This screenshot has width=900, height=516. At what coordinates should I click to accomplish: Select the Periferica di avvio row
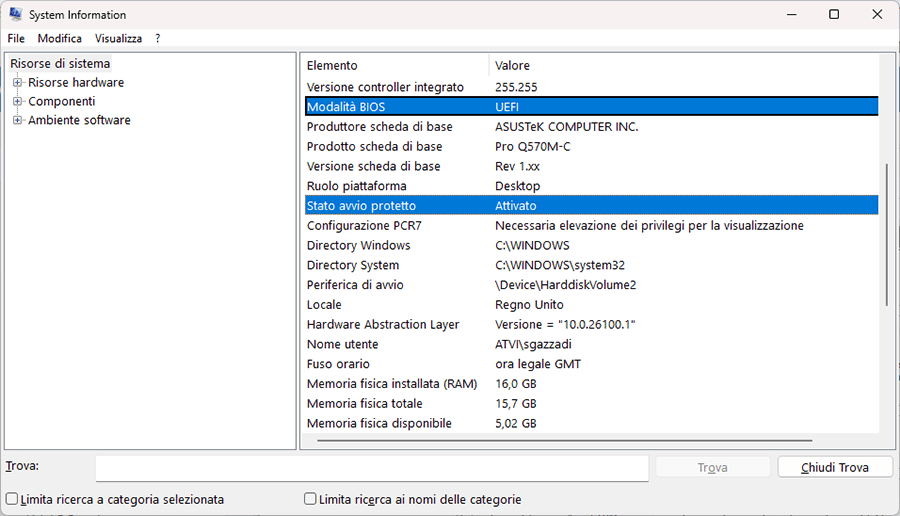[x=591, y=285]
